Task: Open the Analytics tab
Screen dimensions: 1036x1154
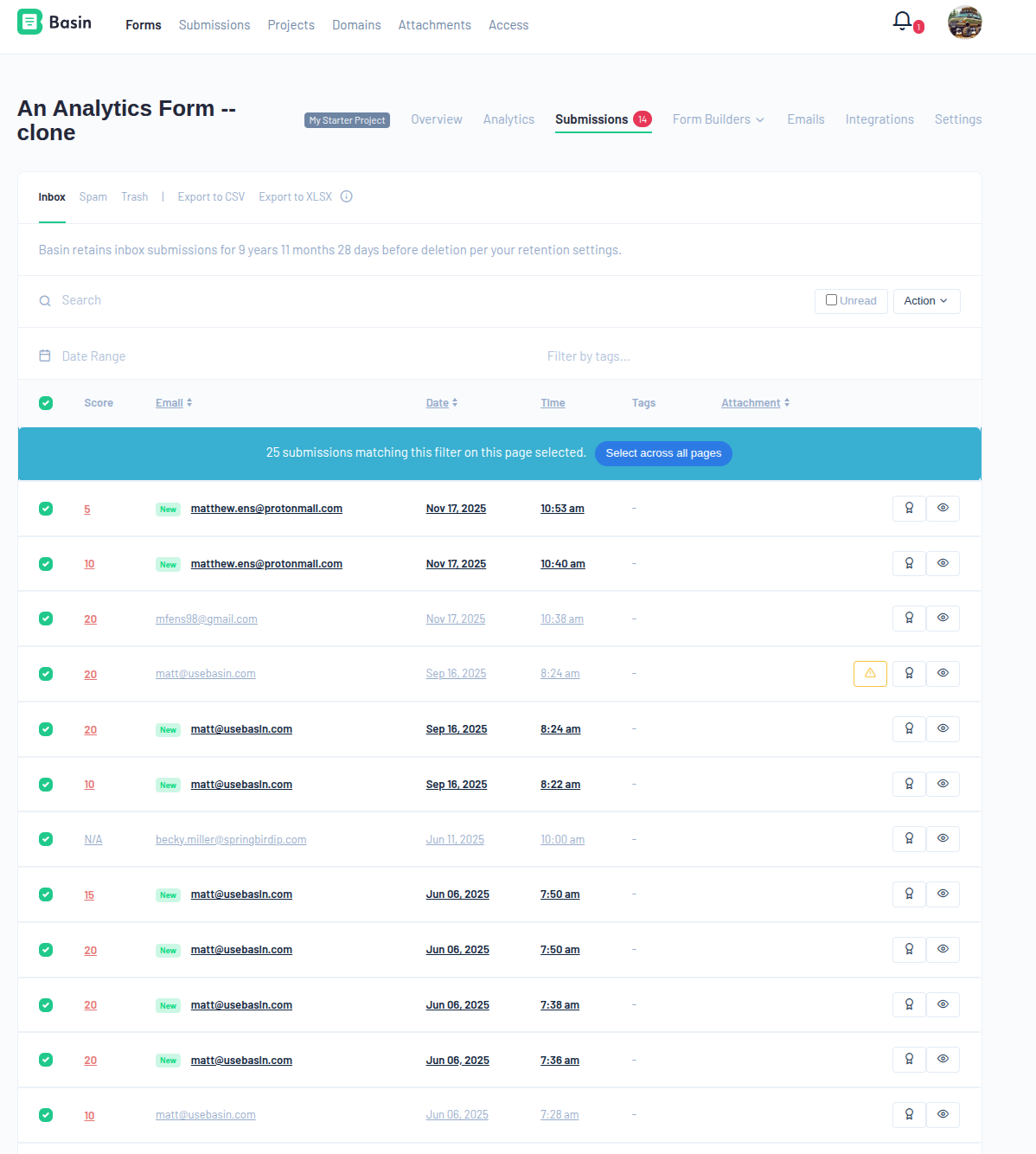Action: pyautogui.click(x=508, y=119)
